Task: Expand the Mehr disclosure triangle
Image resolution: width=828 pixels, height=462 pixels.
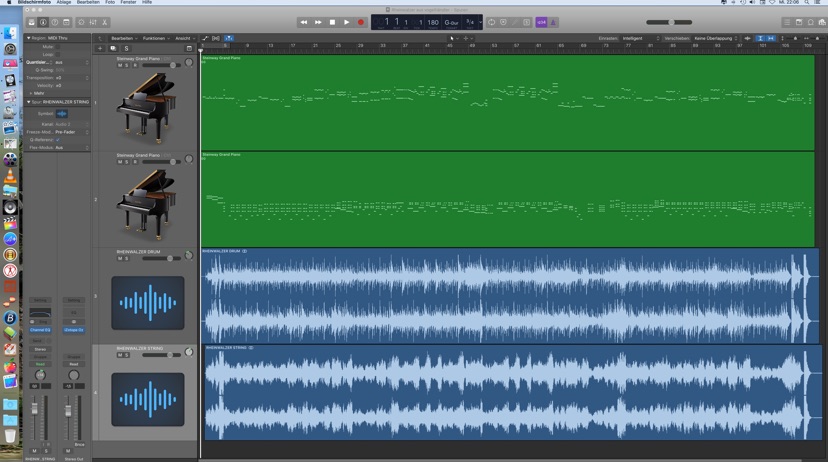Action: 31,93
